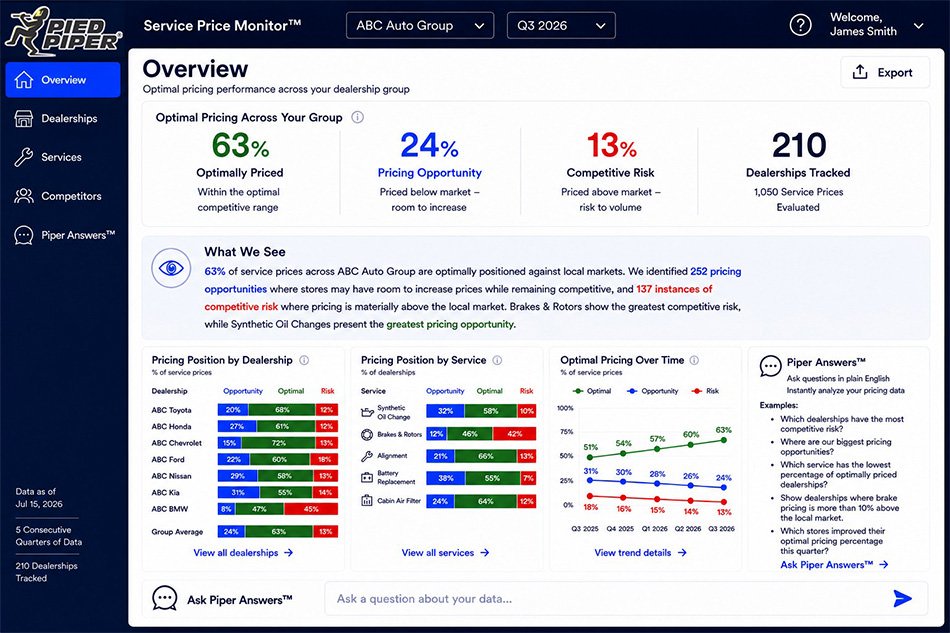
Task: Click the Alignment wrench icon
Action: [367, 456]
